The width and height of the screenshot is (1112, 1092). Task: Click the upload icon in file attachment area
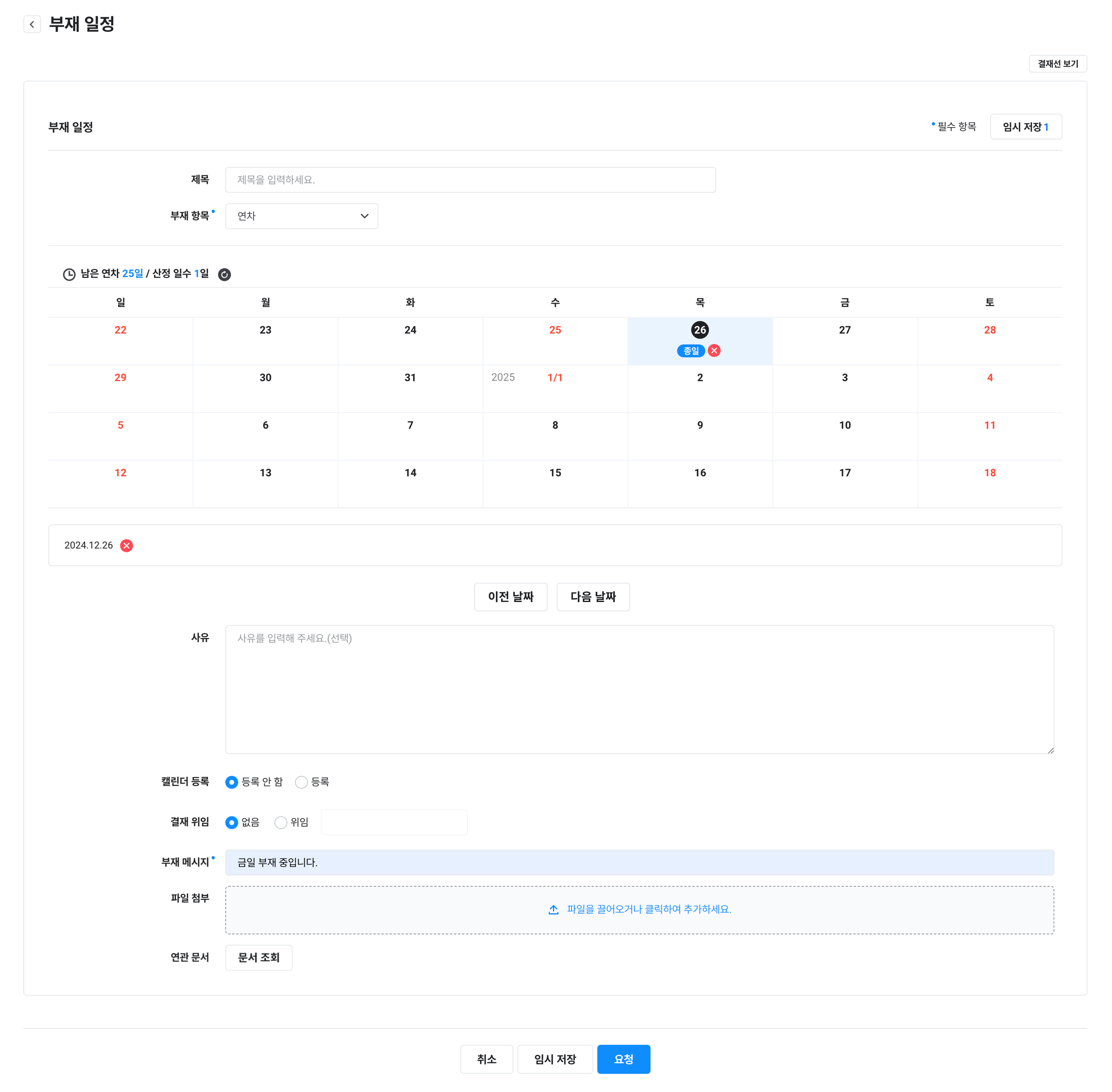click(x=553, y=910)
